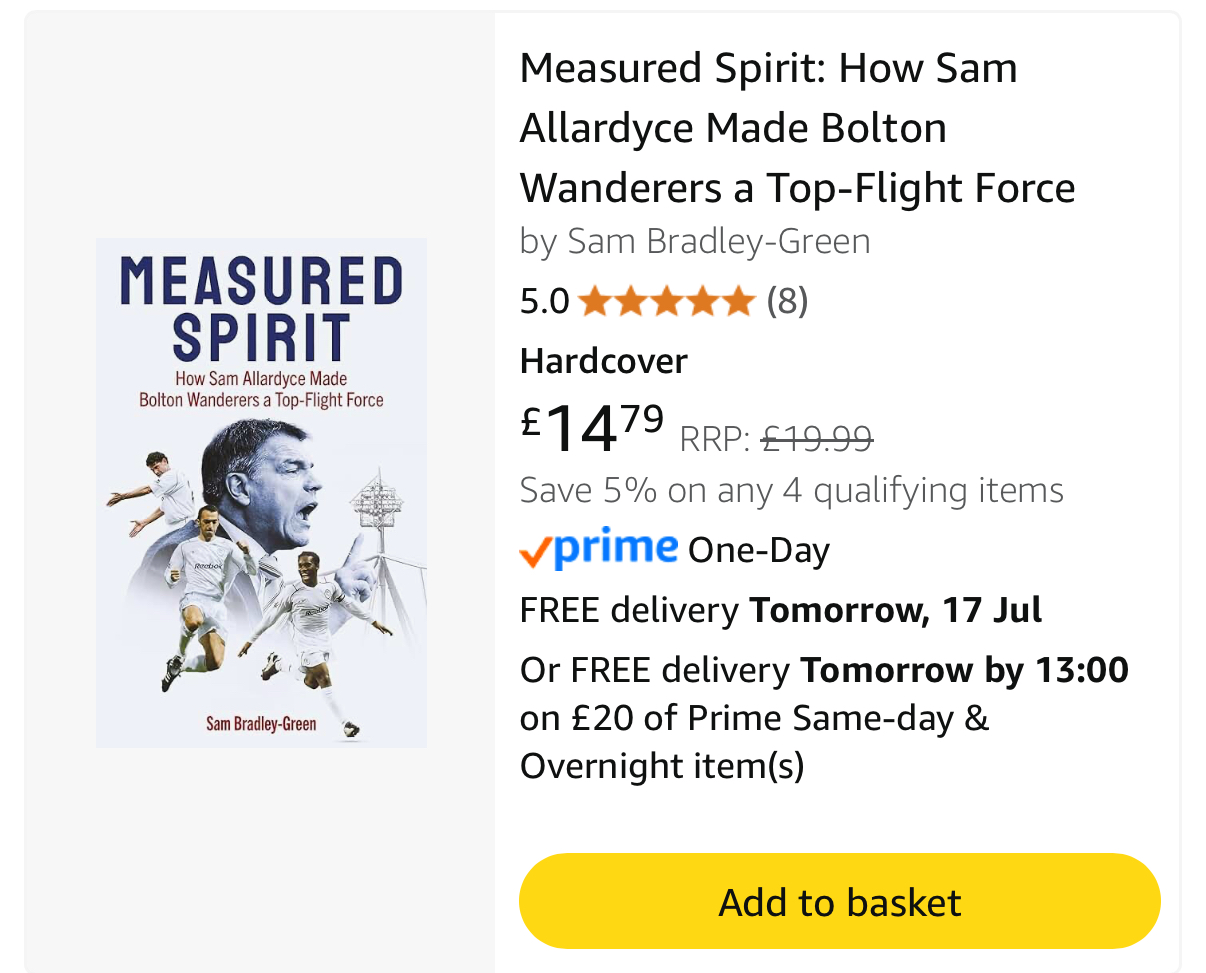Click the struck-through RRP £19.99
Screen dimensions: 1206x973
point(817,438)
